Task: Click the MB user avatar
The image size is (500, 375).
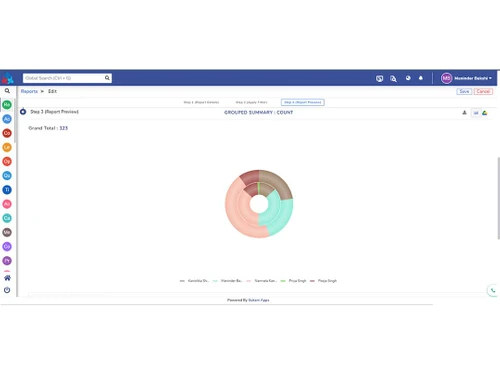Action: (x=446, y=78)
